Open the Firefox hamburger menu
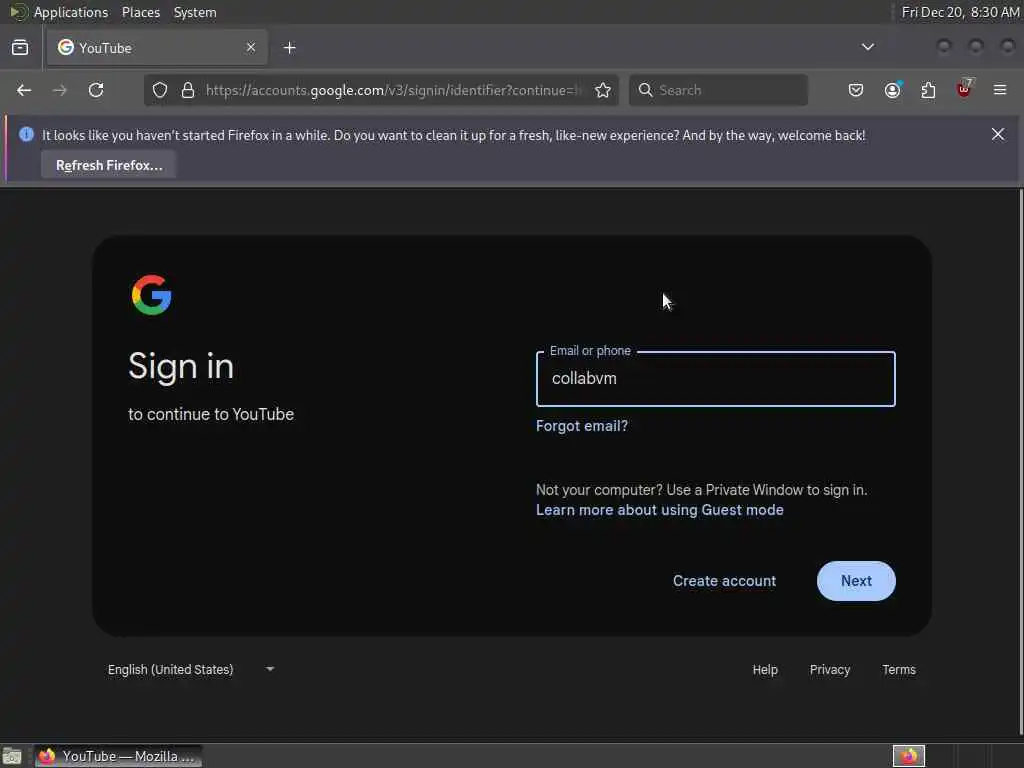The image size is (1024, 768). pos(1000,90)
